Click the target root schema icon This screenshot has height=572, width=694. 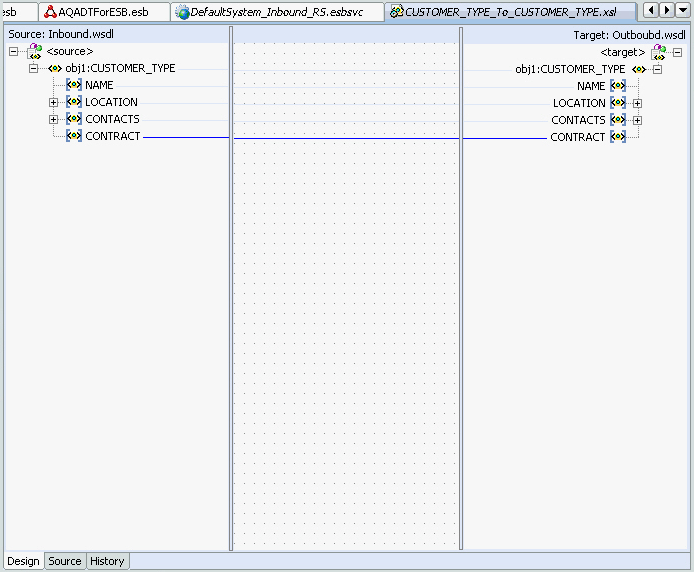[x=659, y=52]
